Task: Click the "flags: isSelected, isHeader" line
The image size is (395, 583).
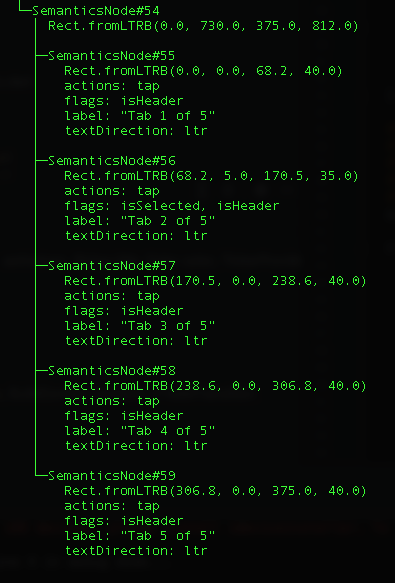Action: [172, 206]
